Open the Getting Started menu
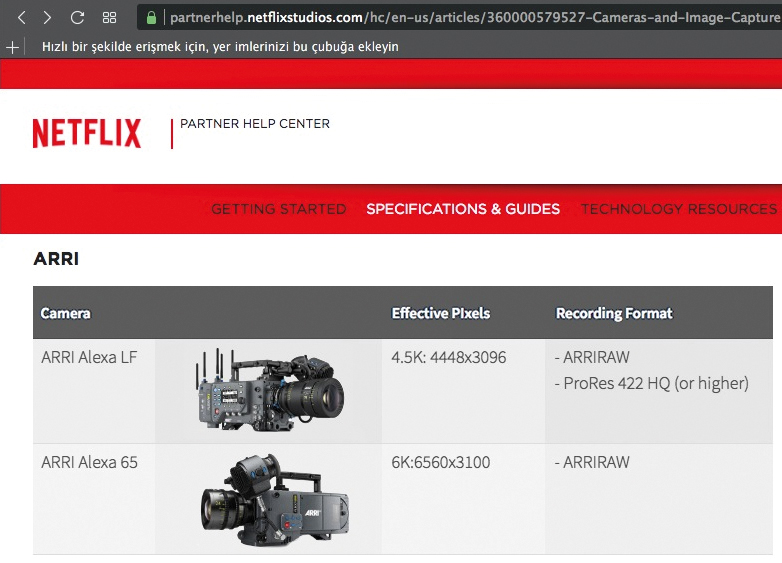The width and height of the screenshot is (782, 563). coord(278,209)
